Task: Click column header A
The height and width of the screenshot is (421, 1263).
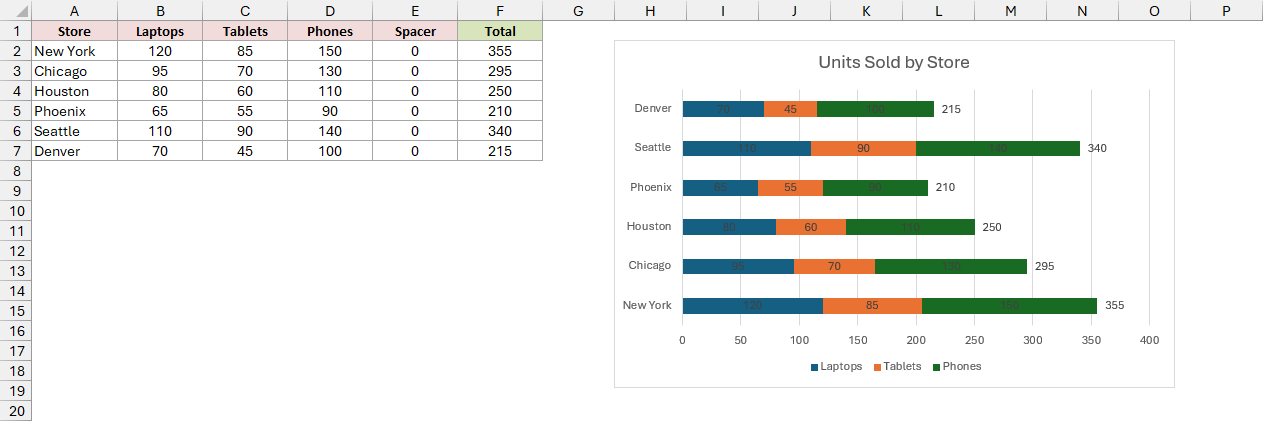Action: click(x=74, y=10)
